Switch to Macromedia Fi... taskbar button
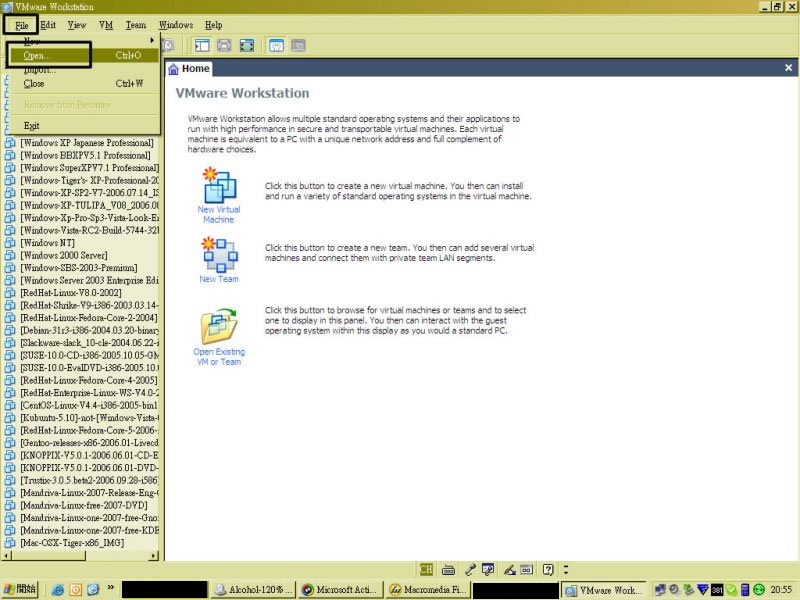 [x=428, y=590]
